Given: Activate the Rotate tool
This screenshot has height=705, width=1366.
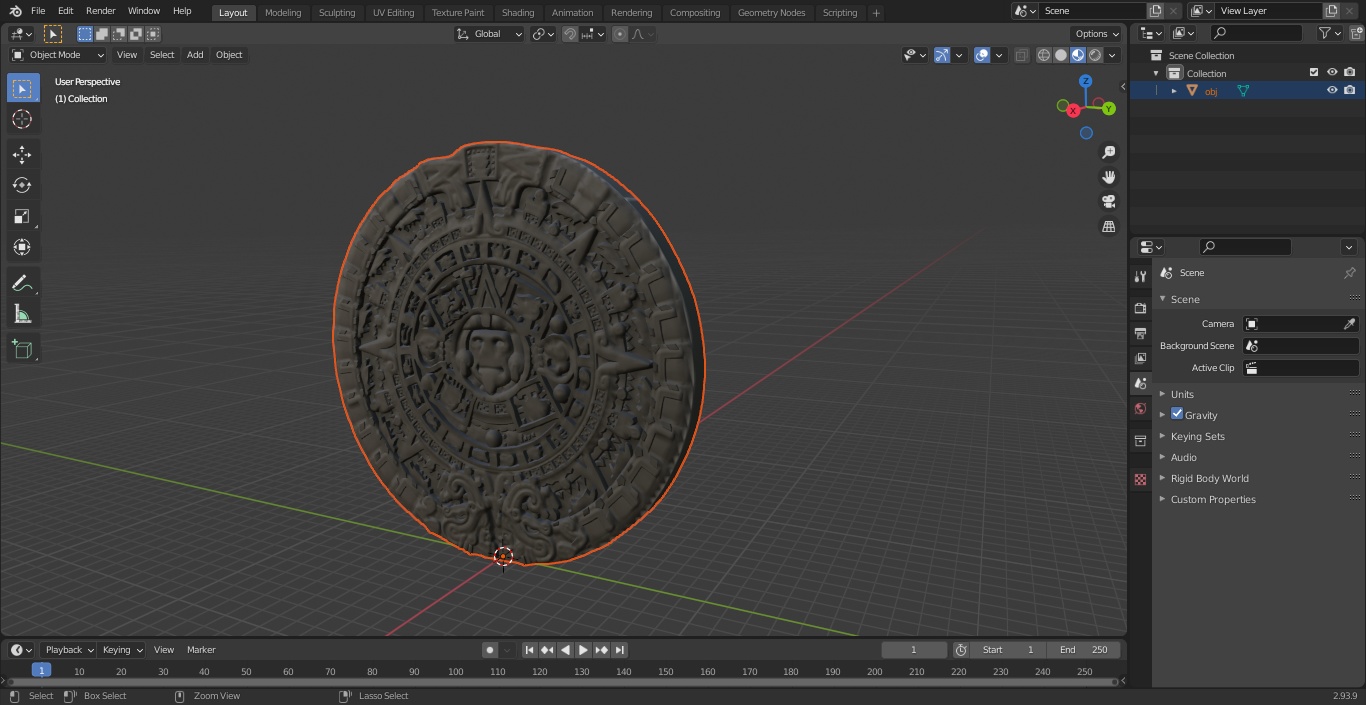Looking at the screenshot, I should pyautogui.click(x=22, y=185).
